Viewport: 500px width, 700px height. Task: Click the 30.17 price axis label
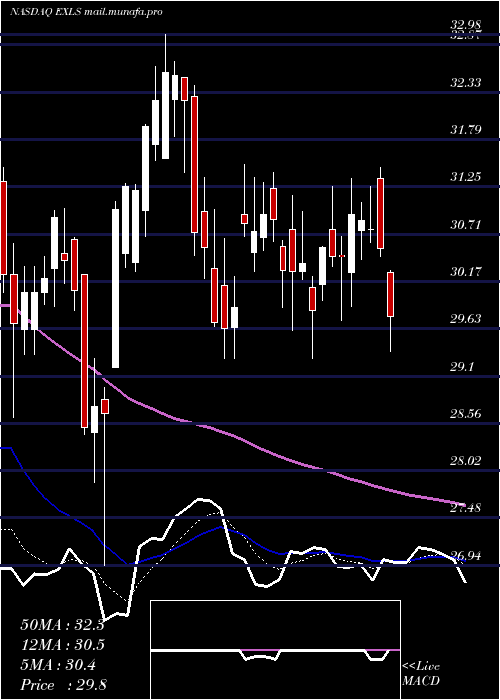(466, 271)
